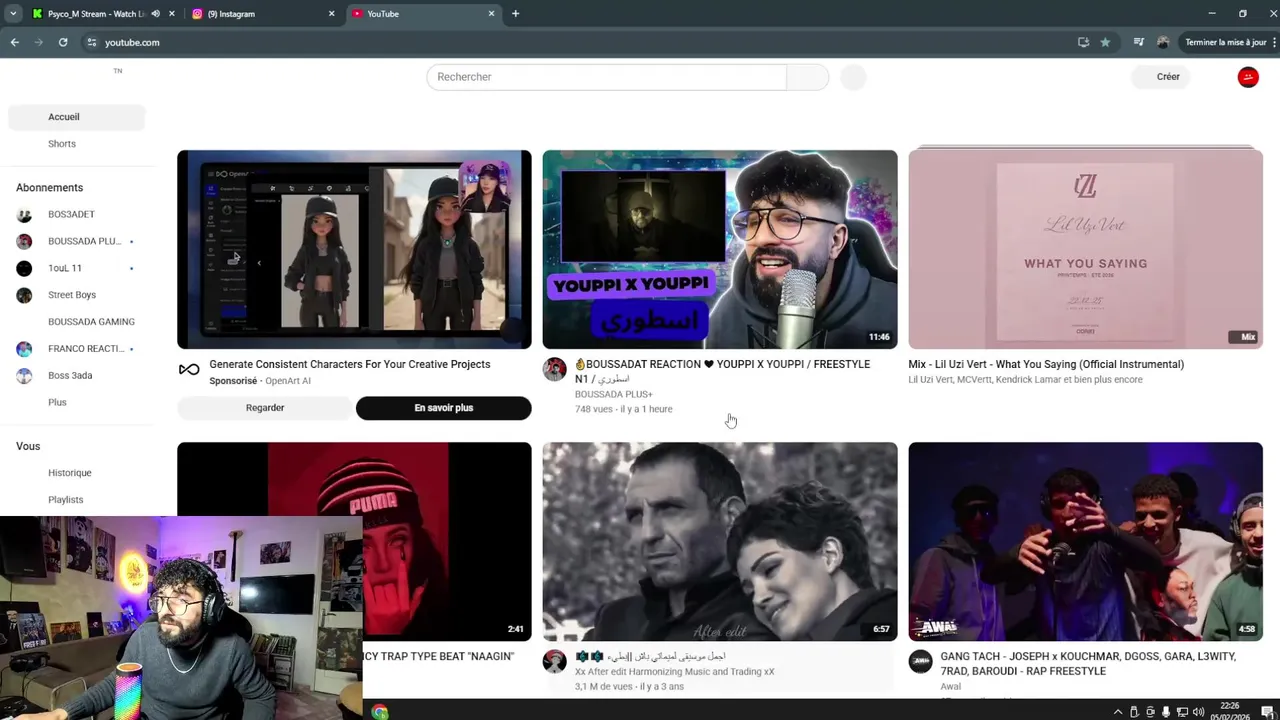View site information icon beside youtube.com
This screenshot has height=720, width=1280.
click(x=91, y=42)
